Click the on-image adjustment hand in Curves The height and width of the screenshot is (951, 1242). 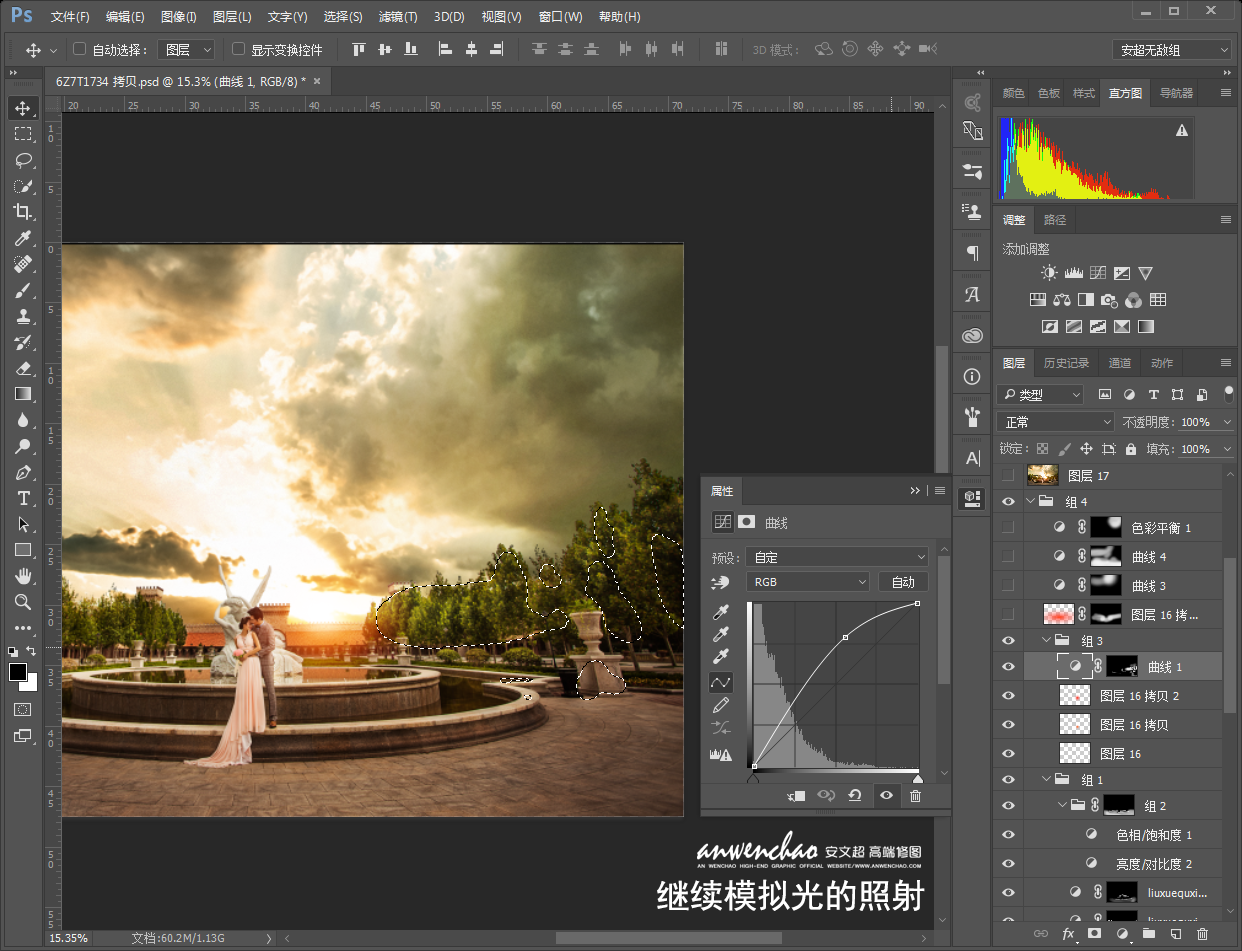[x=720, y=582]
